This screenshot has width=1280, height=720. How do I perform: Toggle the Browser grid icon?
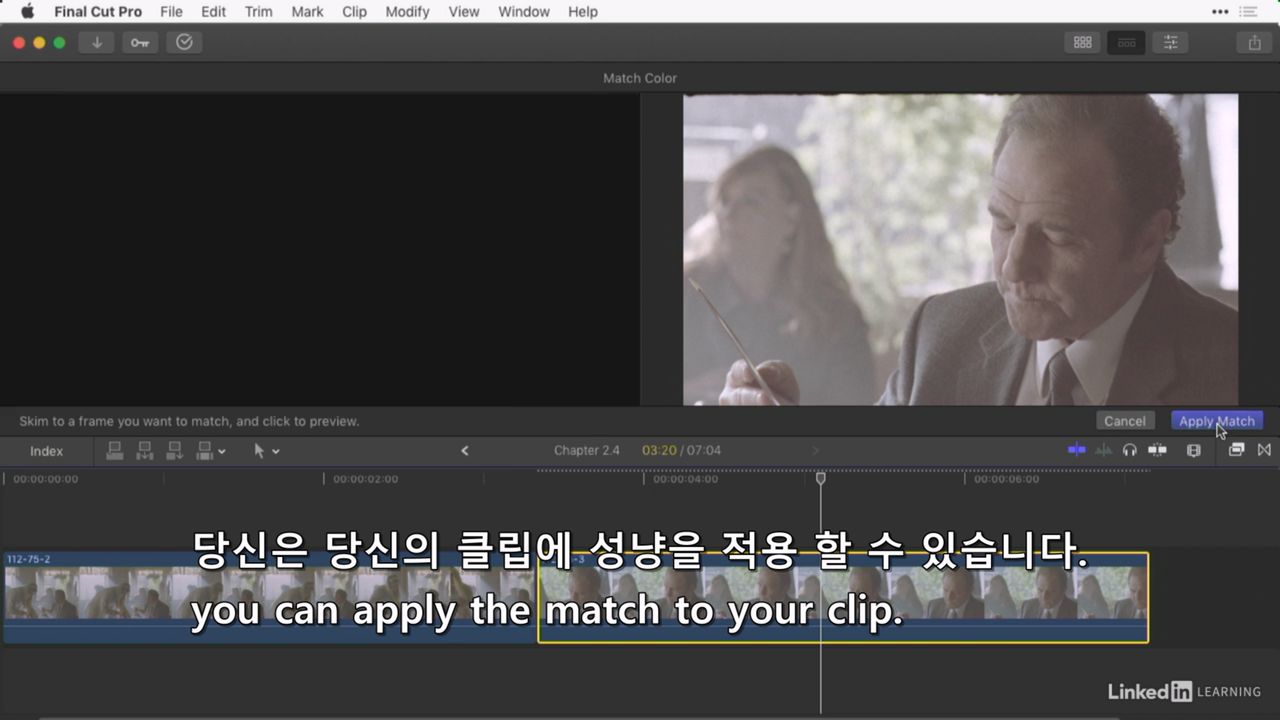click(1082, 42)
